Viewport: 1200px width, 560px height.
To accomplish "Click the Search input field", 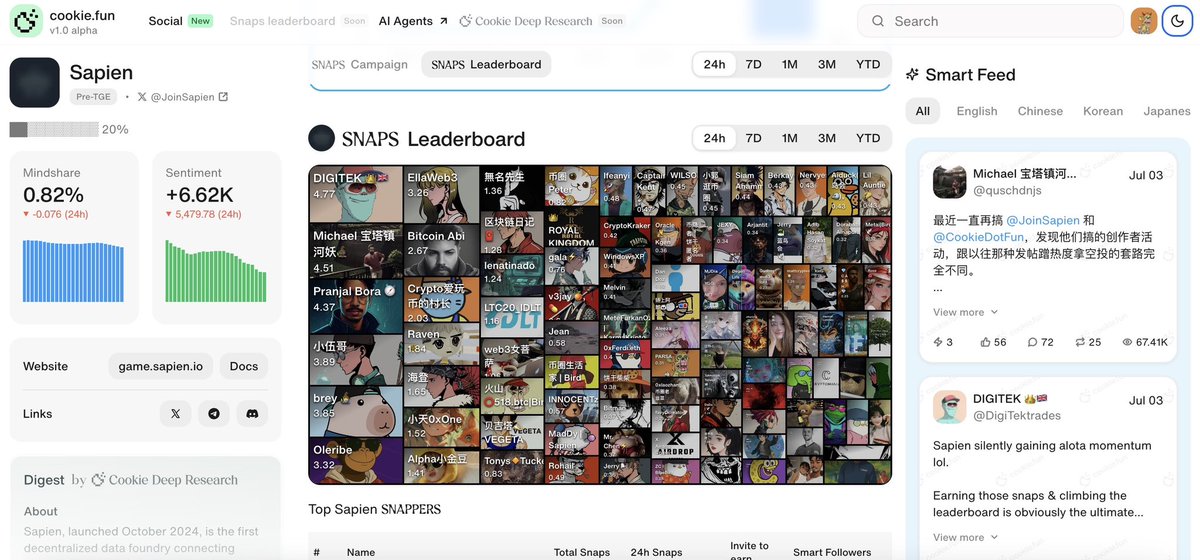I will 990,21.
